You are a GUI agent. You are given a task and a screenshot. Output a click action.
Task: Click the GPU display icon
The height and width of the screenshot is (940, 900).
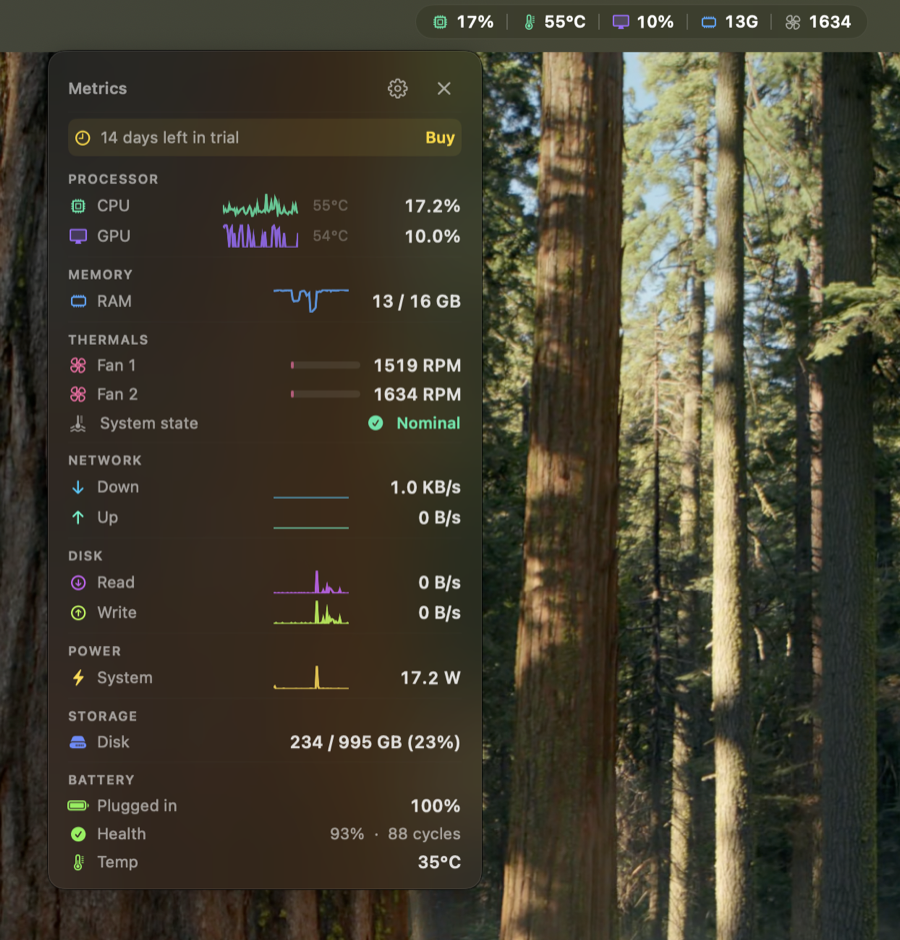[x=77, y=236]
